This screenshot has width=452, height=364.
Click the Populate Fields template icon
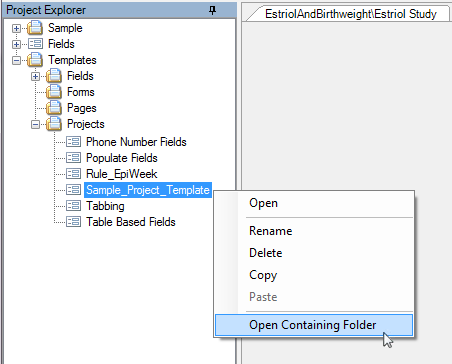[x=73, y=158]
